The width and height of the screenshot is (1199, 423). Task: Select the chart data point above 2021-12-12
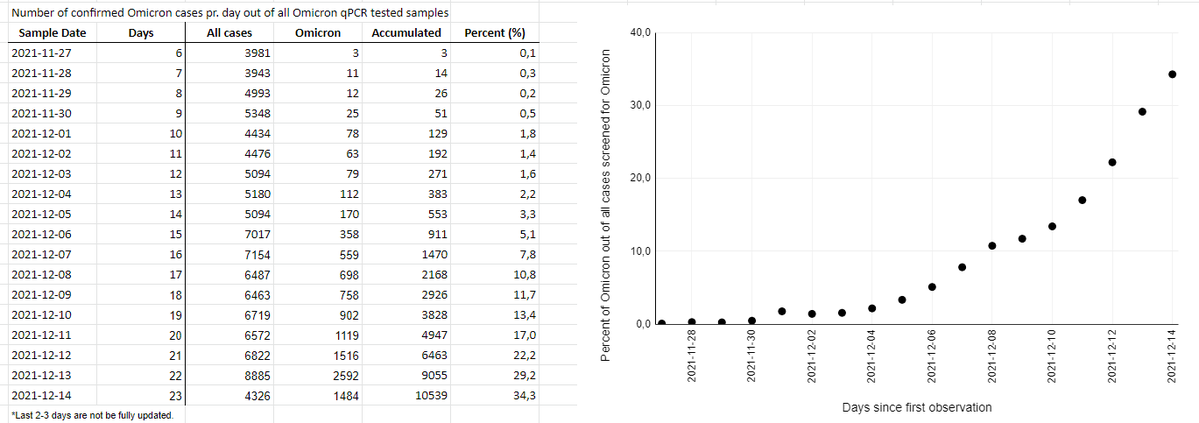pyautogui.click(x=1112, y=162)
